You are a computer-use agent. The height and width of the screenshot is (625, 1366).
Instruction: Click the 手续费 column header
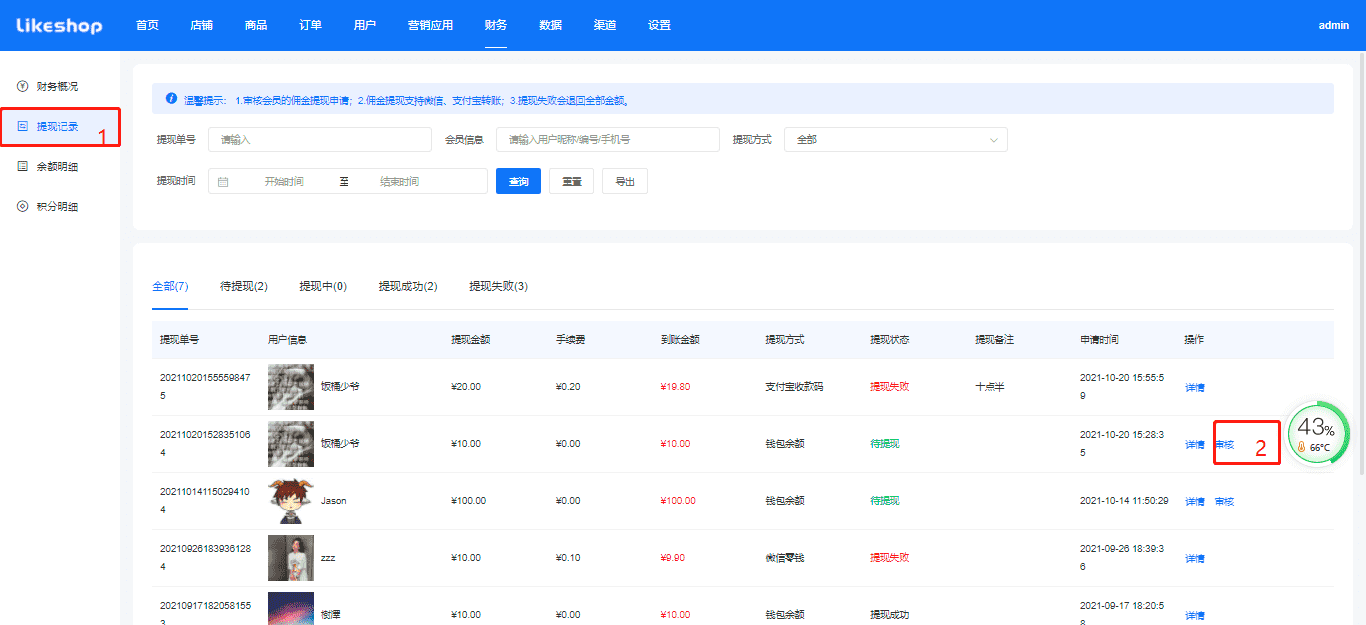click(x=571, y=340)
